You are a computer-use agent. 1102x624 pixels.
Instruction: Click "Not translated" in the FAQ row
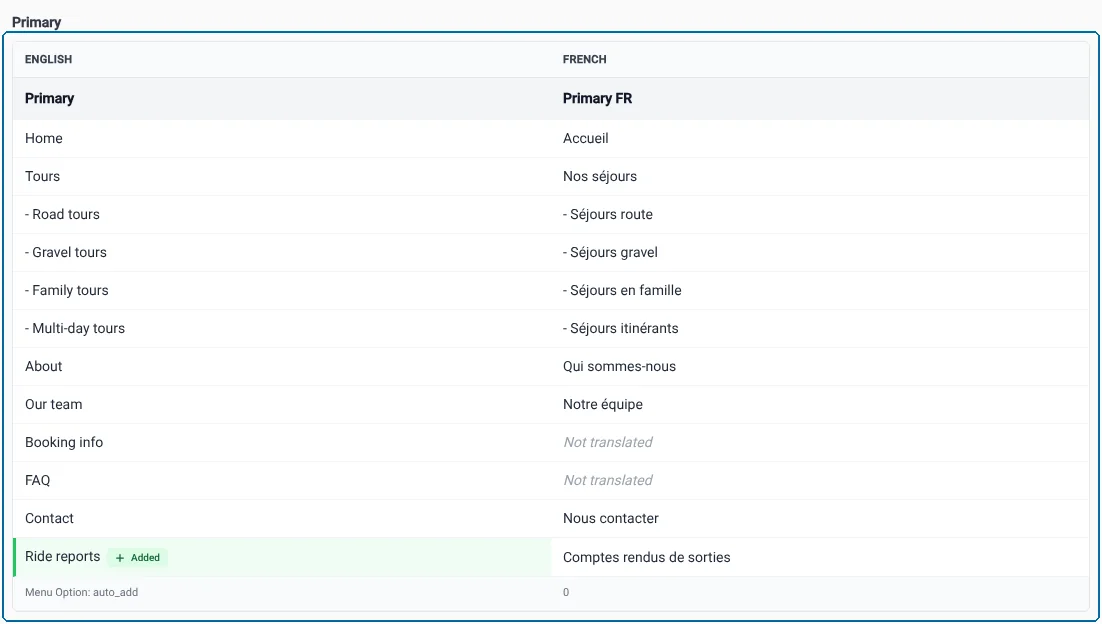608,480
